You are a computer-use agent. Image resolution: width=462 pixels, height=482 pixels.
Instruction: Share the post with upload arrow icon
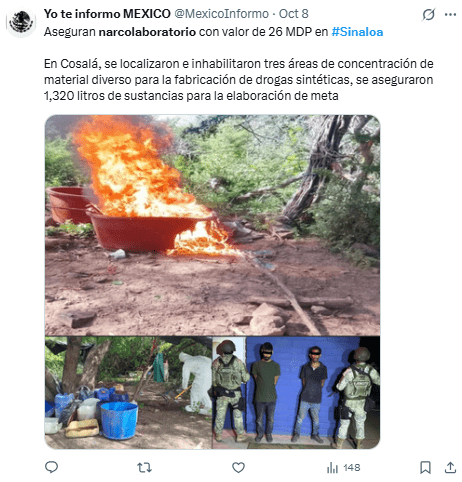(x=450, y=467)
